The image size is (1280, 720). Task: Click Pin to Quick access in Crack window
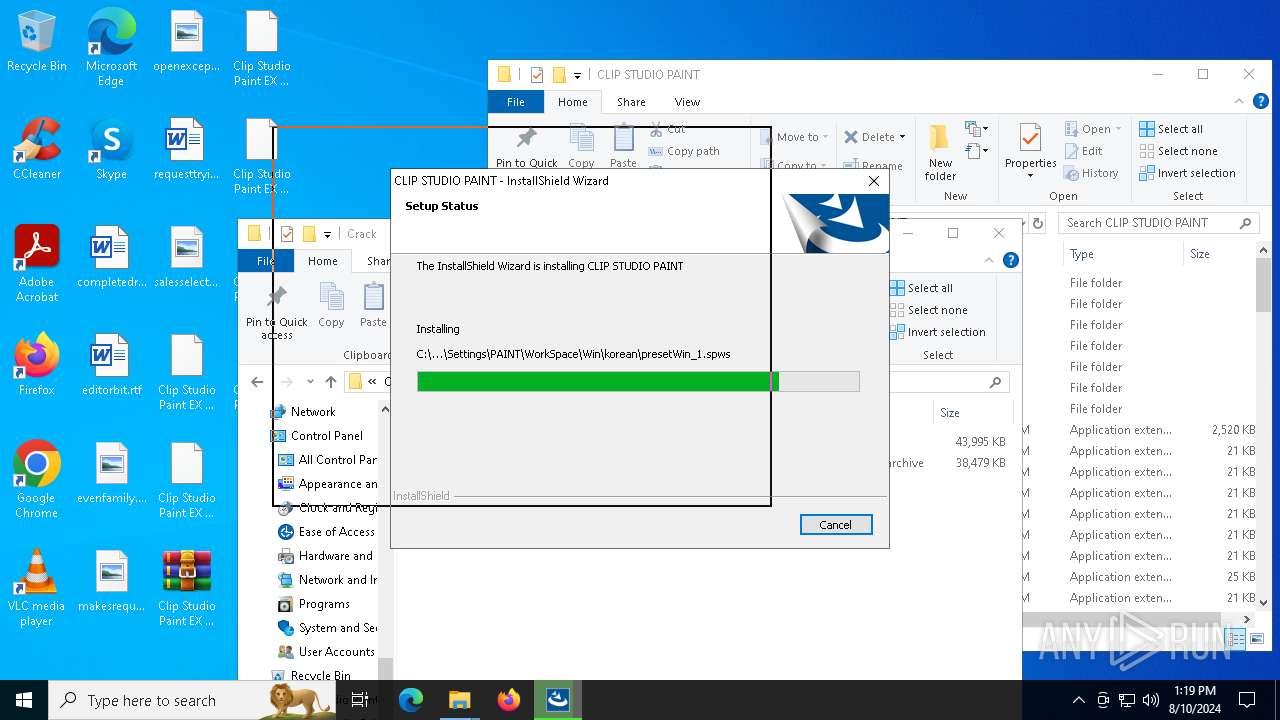277,311
